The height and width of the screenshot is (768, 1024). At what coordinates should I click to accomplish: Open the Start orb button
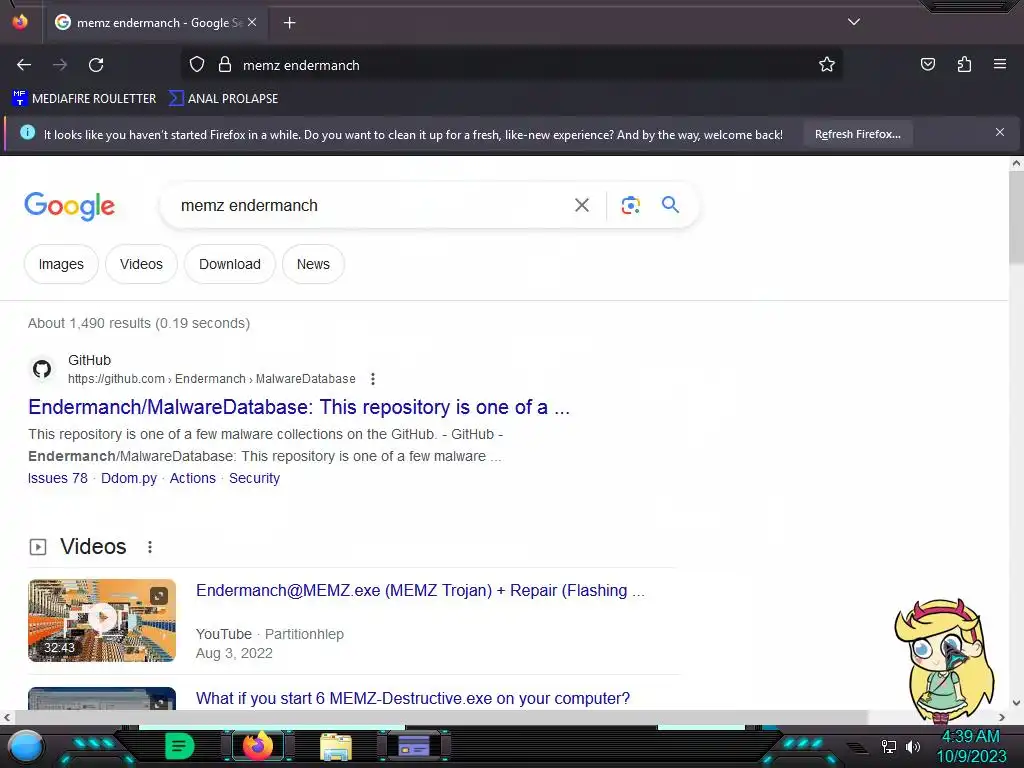coord(26,746)
